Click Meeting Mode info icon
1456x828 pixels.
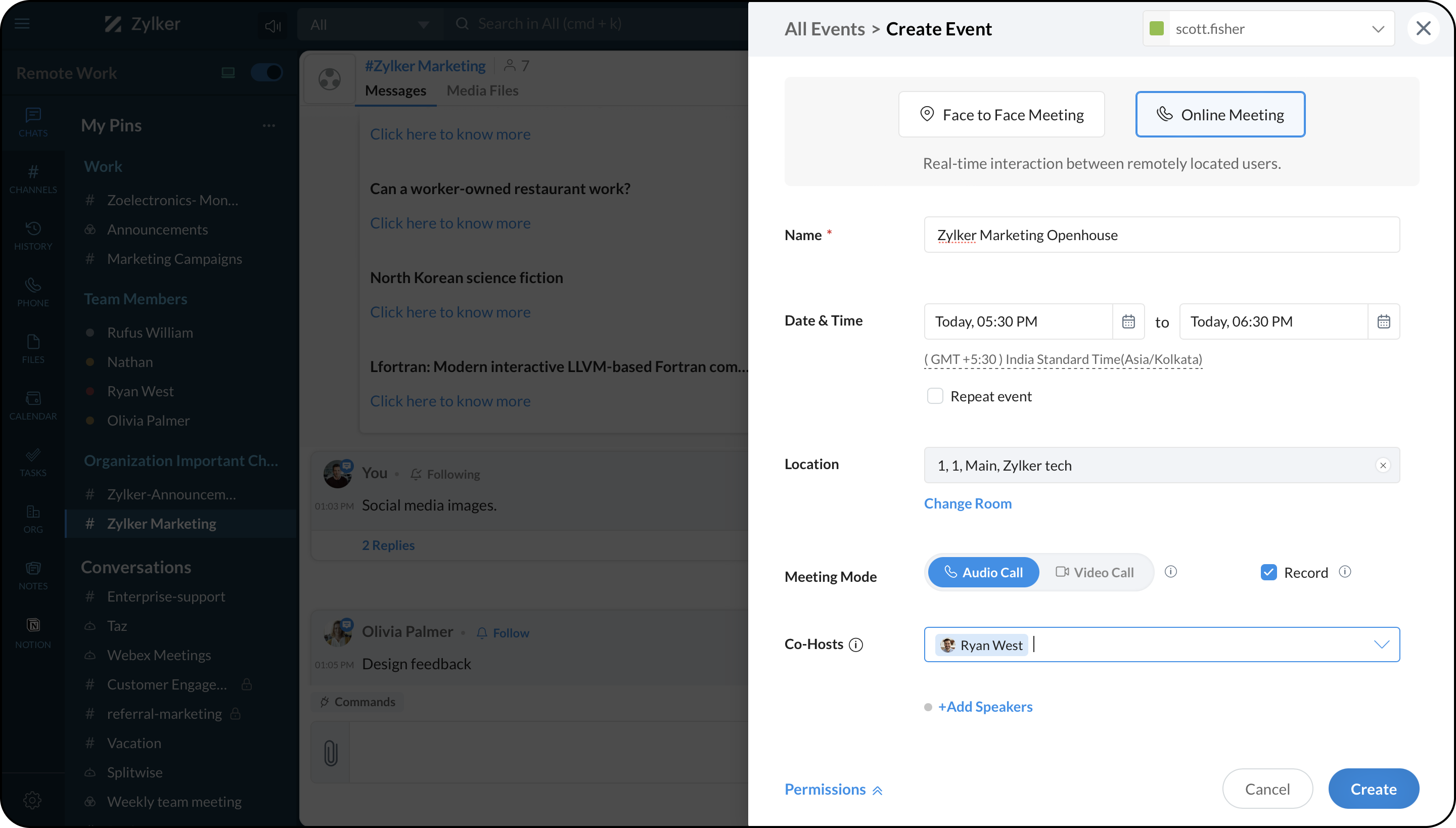point(1170,572)
